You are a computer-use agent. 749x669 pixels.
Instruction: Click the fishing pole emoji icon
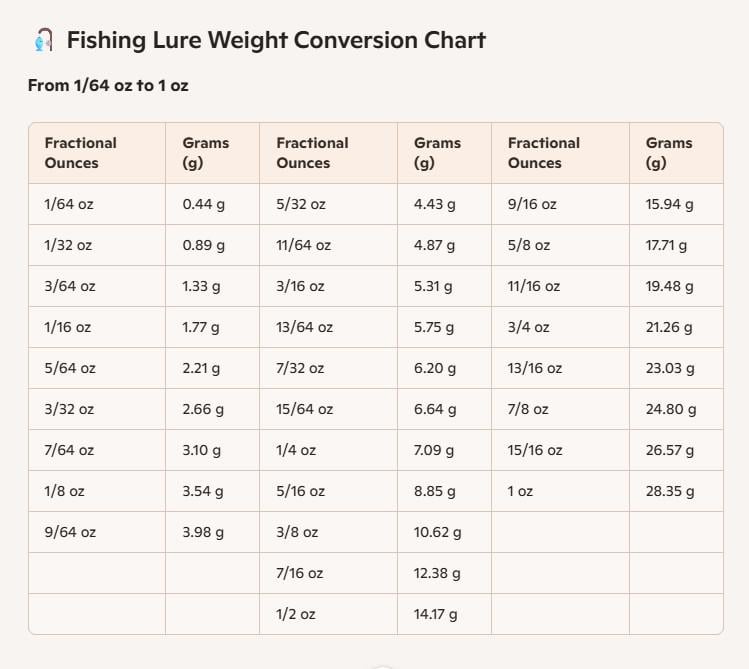click(42, 41)
